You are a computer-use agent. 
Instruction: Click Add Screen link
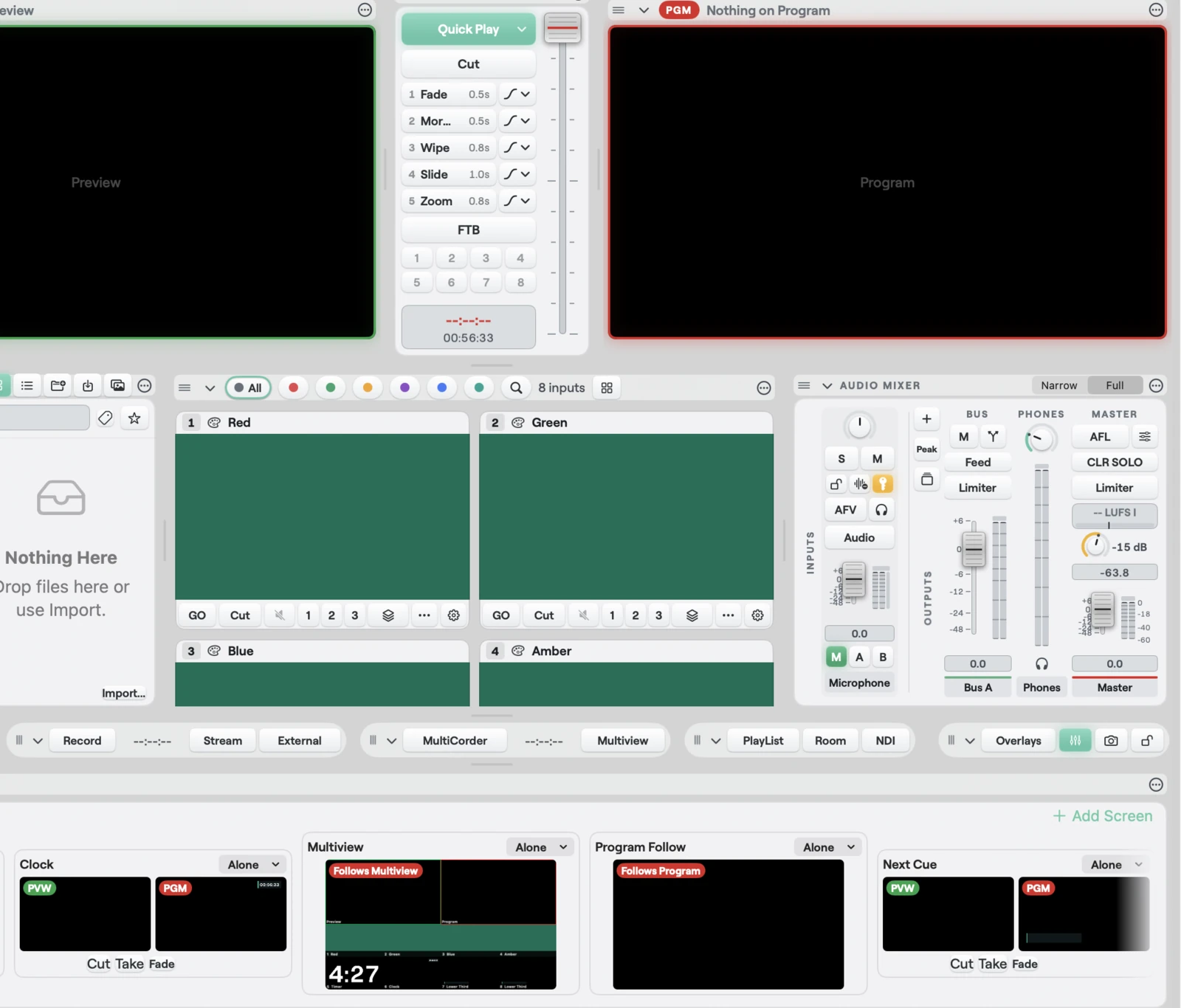click(1103, 815)
